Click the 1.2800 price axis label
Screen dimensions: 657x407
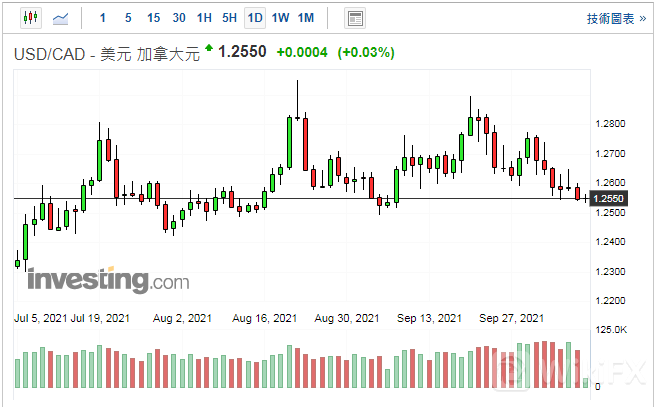610,124
